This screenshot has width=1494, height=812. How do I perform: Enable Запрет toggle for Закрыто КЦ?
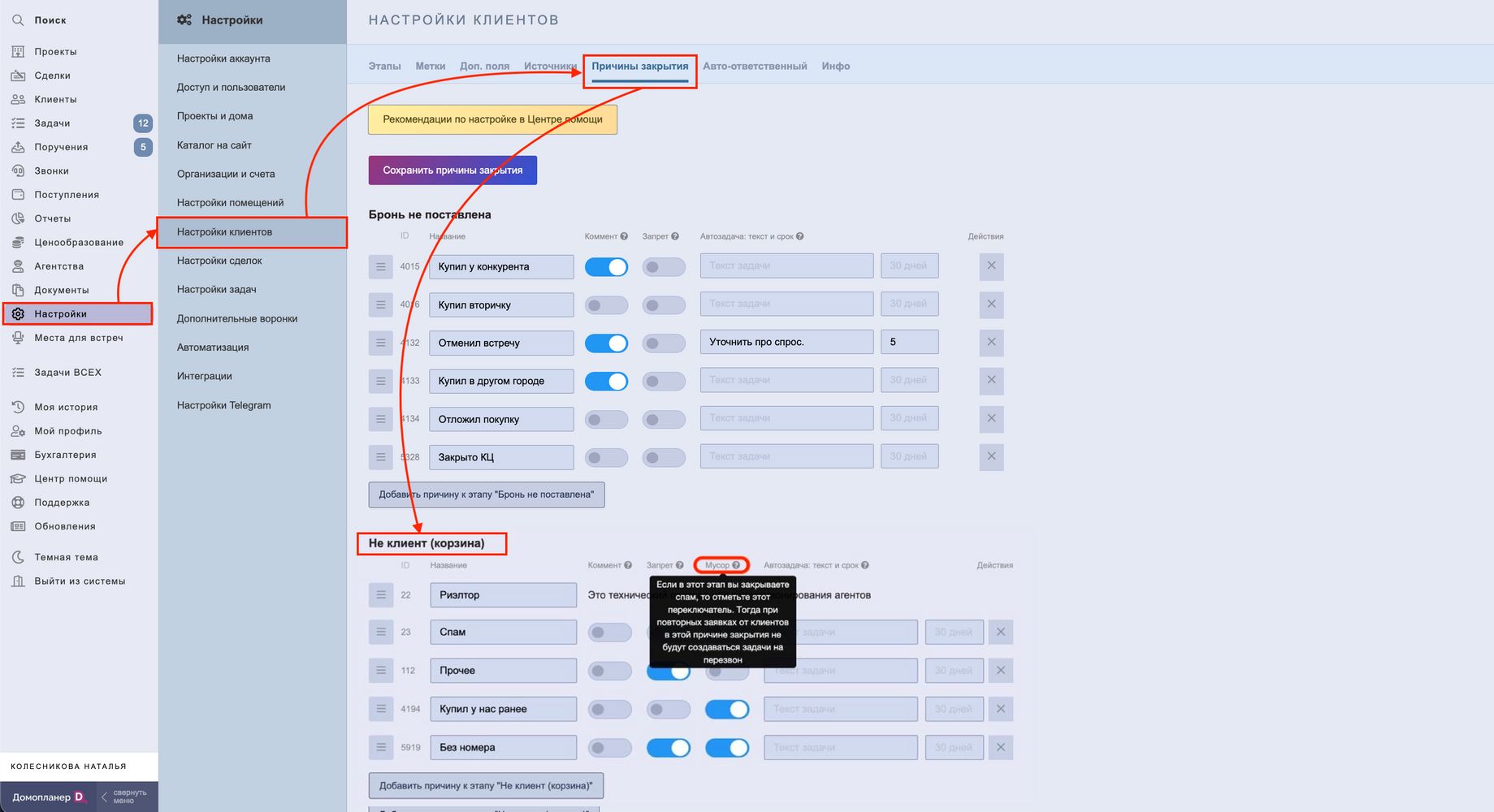(664, 457)
